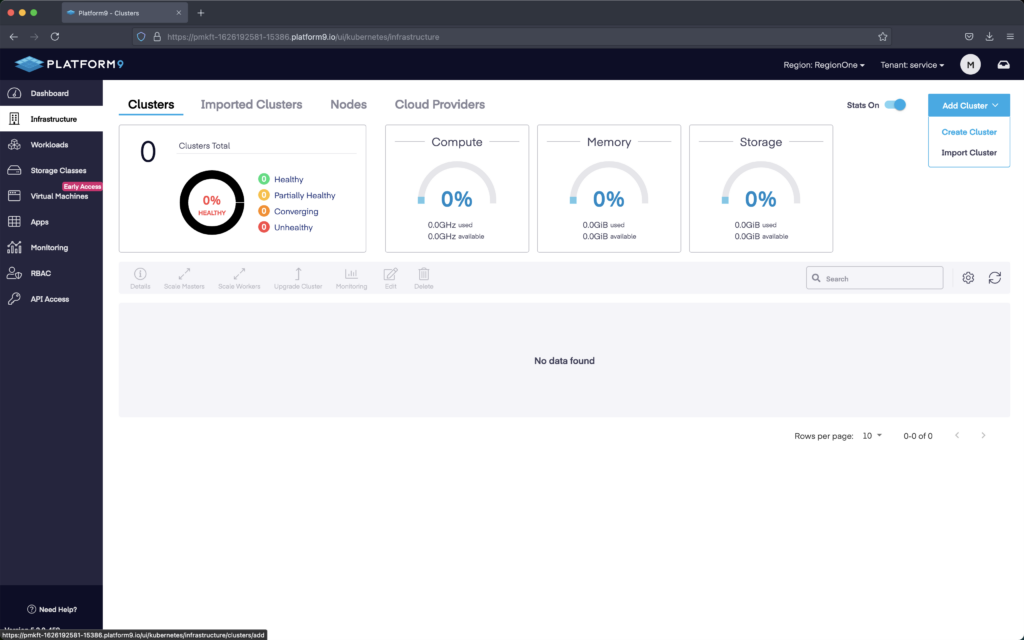Viewport: 1024px width, 640px height.
Task: Expand the Add Cluster dropdown
Action: (x=968, y=106)
